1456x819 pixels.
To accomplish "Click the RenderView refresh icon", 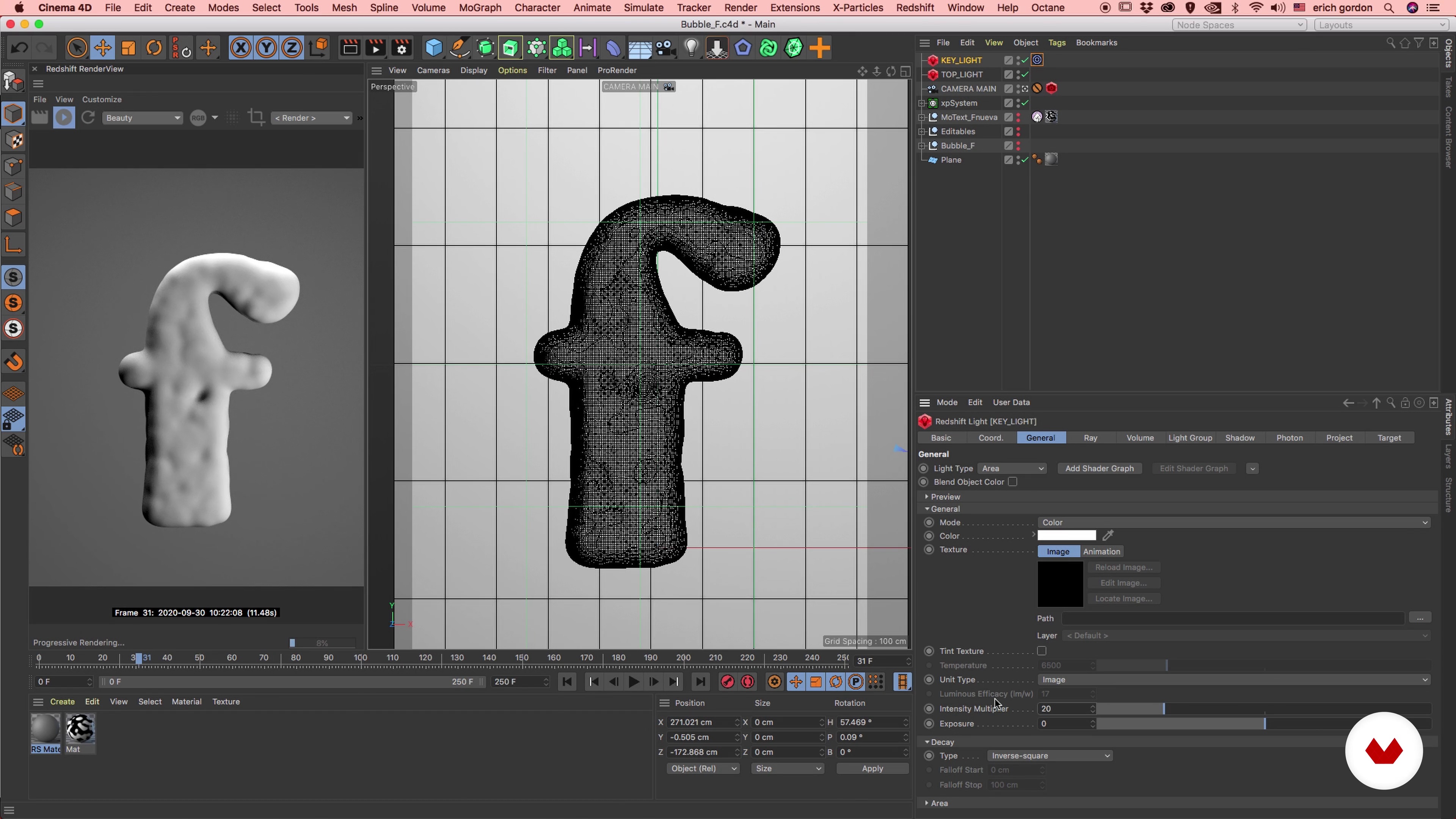I will pos(88,118).
